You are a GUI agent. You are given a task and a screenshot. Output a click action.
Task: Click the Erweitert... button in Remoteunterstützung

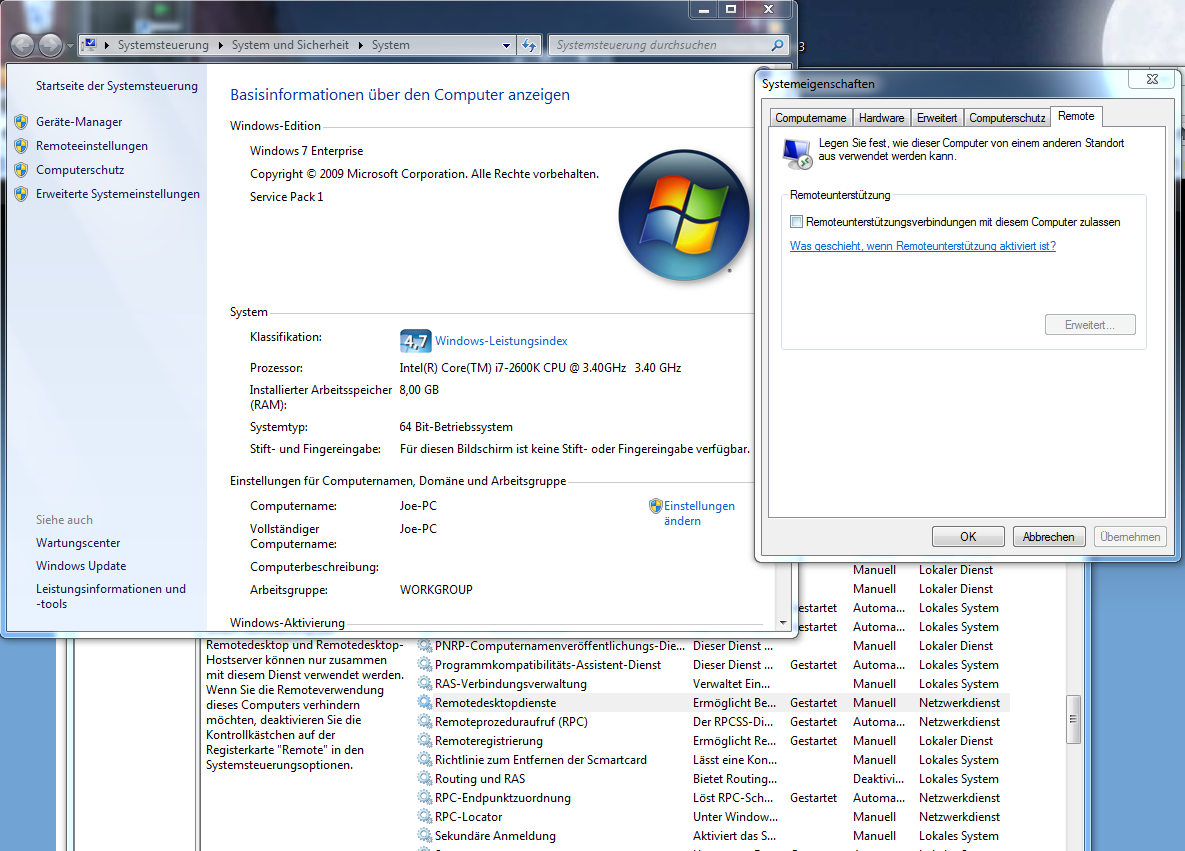coord(1090,325)
